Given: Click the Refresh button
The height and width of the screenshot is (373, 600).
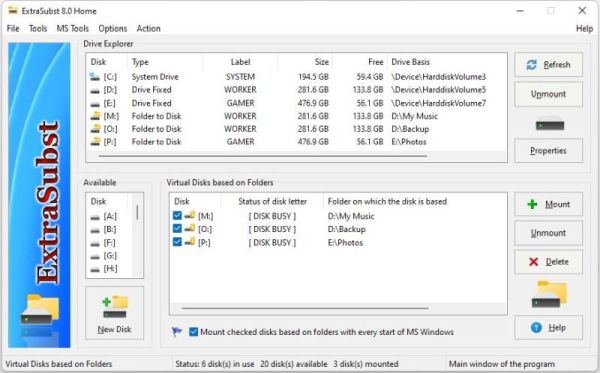Looking at the screenshot, I should [548, 65].
